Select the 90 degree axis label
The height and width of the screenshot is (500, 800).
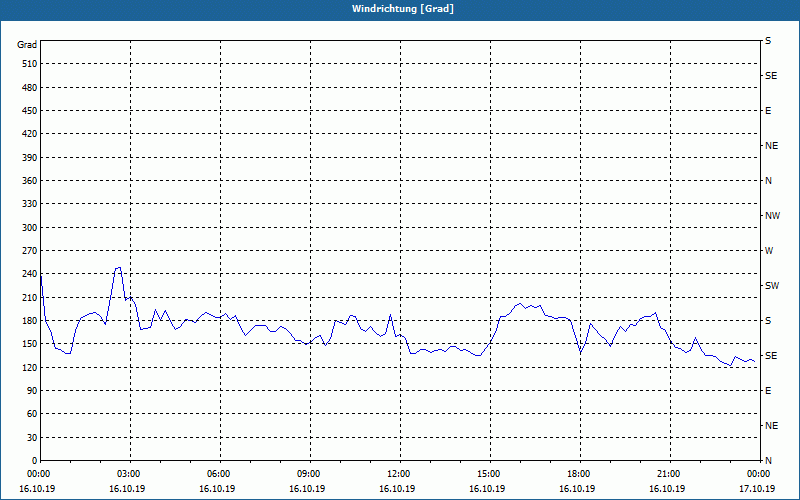(x=32, y=391)
